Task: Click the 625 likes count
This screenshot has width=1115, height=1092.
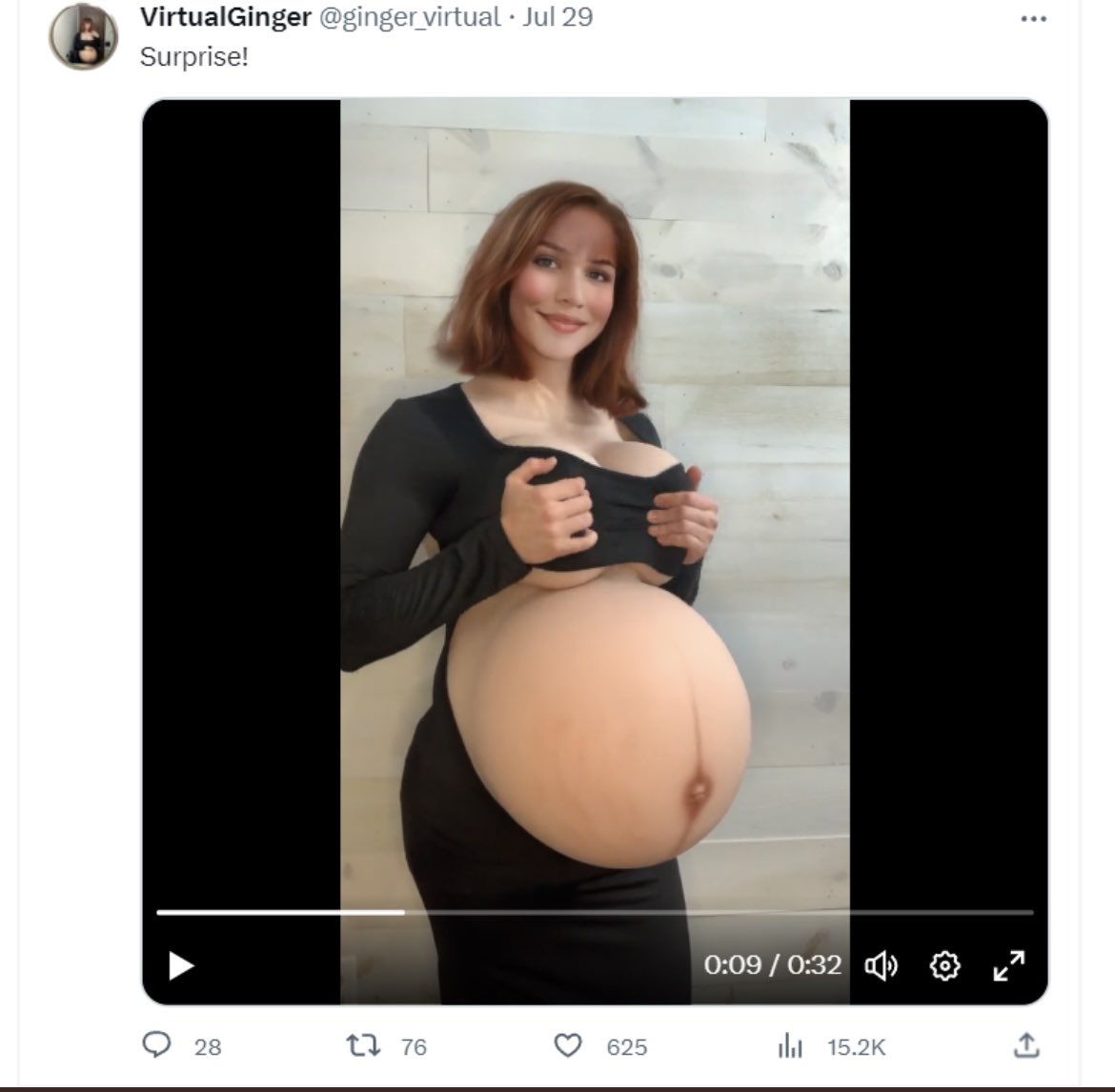Action: coord(626,1047)
